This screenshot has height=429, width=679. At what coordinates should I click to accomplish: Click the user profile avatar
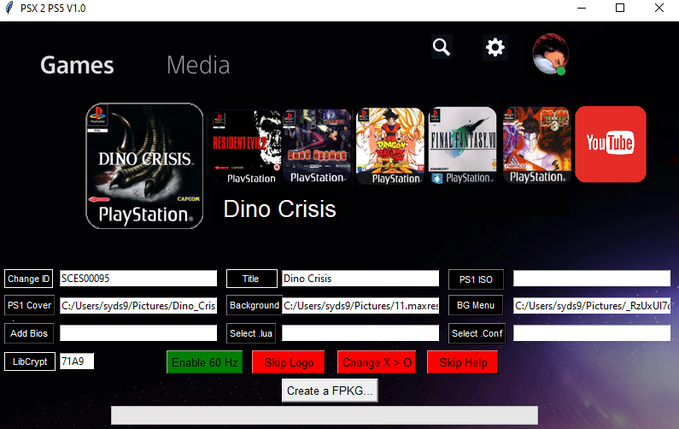[549, 52]
